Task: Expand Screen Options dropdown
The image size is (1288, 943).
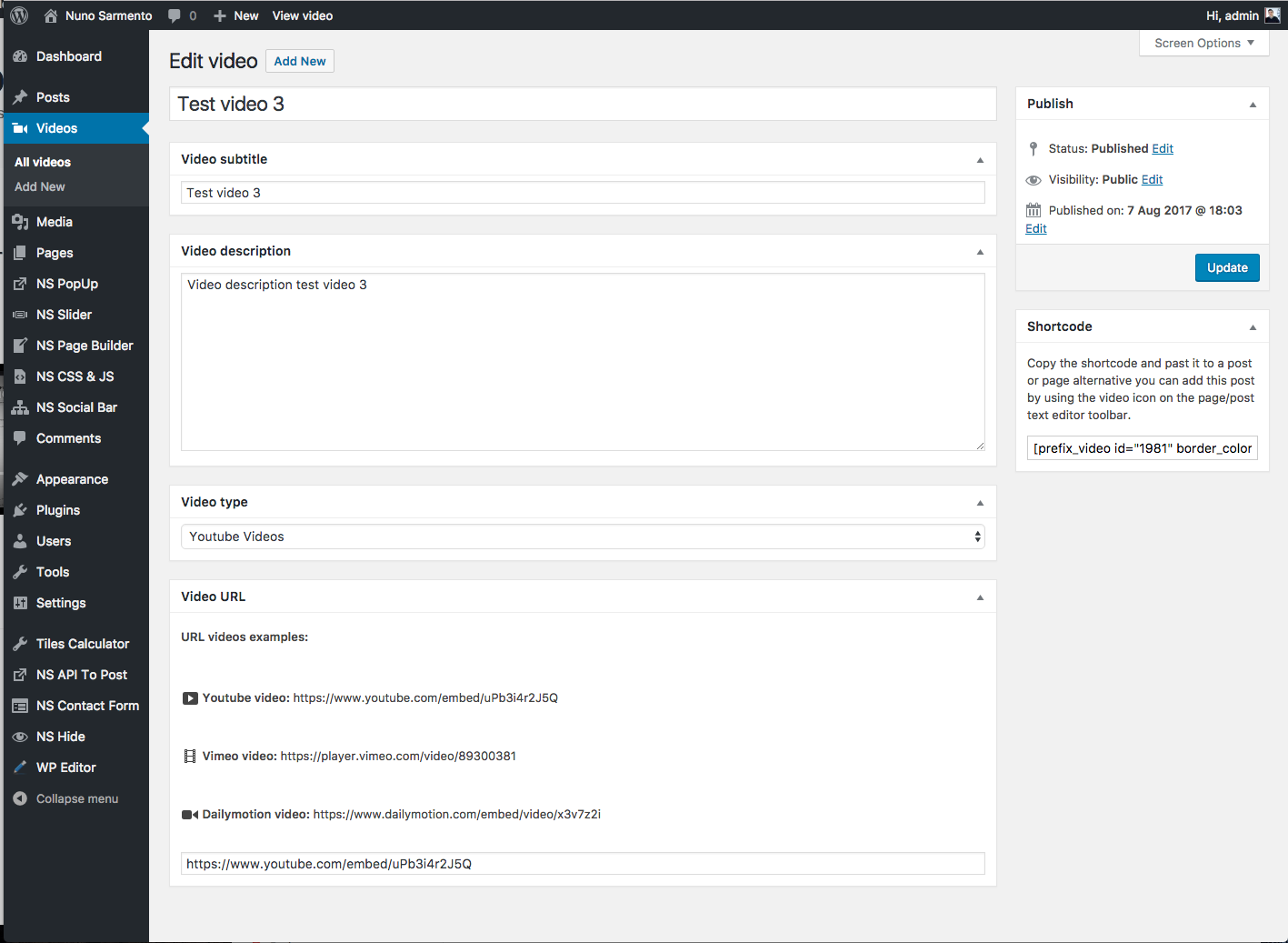Action: [x=1204, y=43]
